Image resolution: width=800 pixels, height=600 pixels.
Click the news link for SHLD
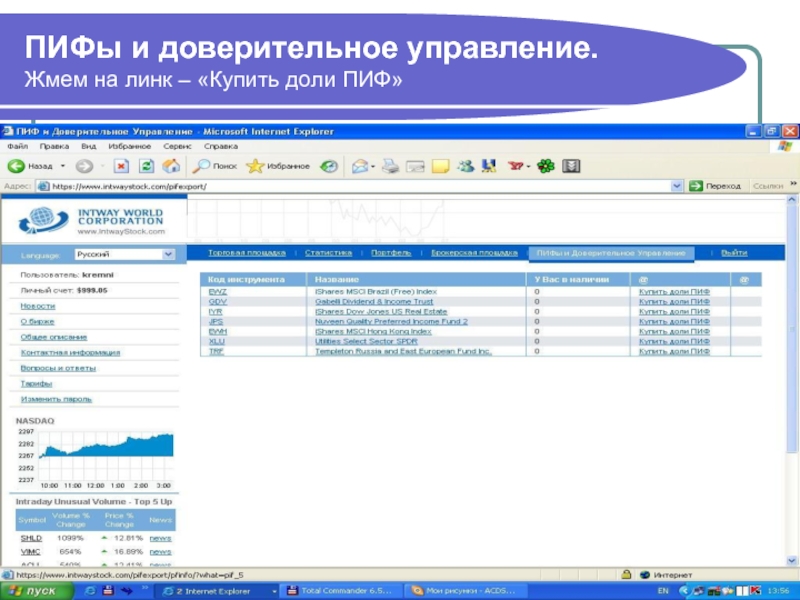tap(160, 538)
